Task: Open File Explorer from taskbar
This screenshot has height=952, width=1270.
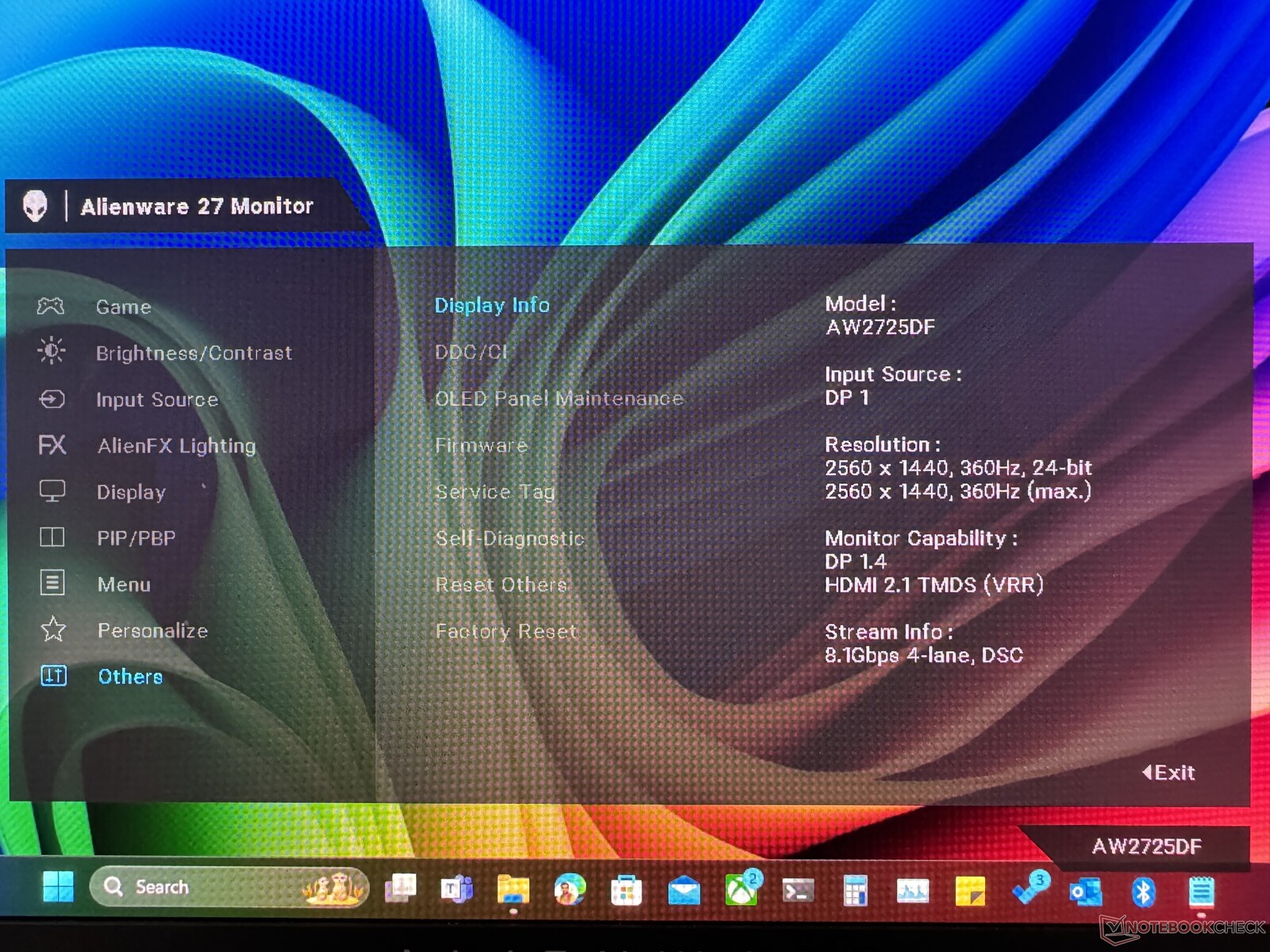Action: pos(513,889)
